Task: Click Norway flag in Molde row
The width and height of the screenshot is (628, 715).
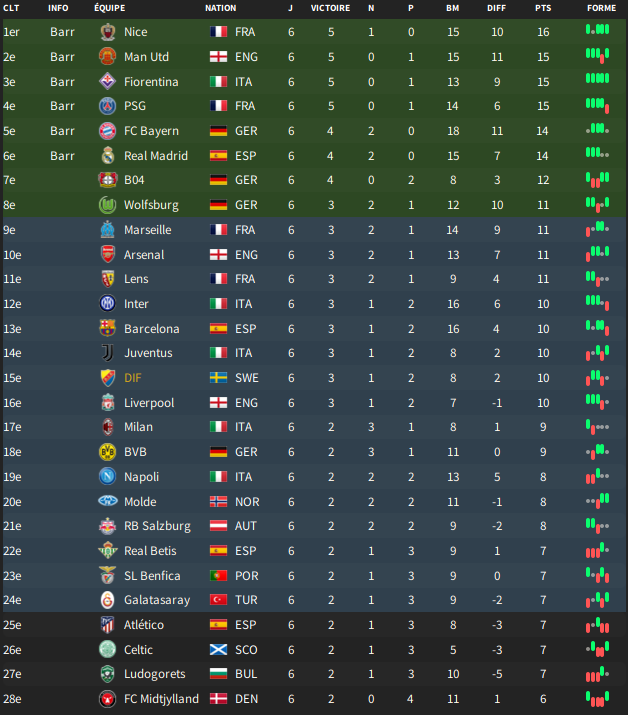Action: tap(218, 502)
